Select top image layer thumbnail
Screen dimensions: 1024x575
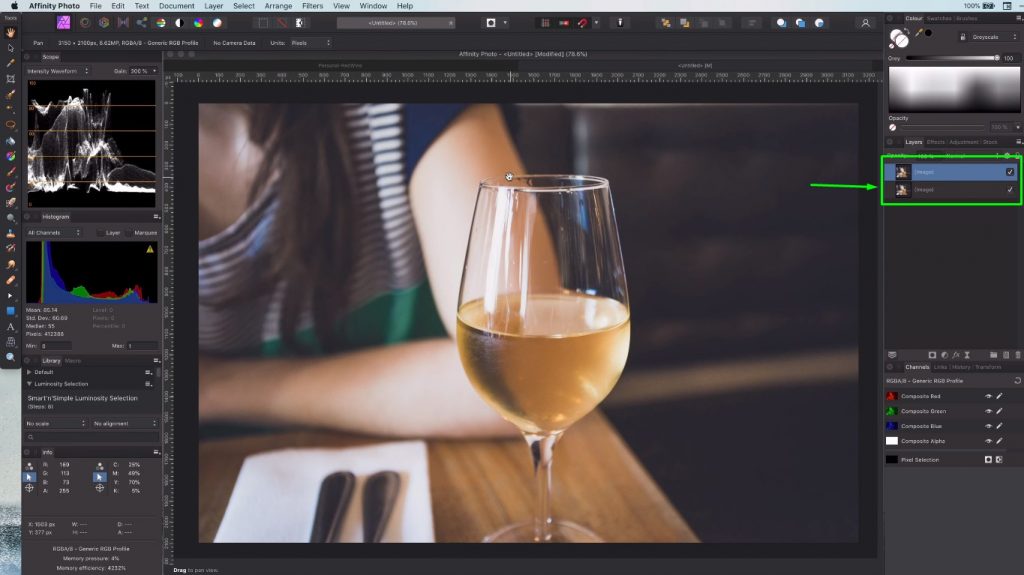point(902,172)
